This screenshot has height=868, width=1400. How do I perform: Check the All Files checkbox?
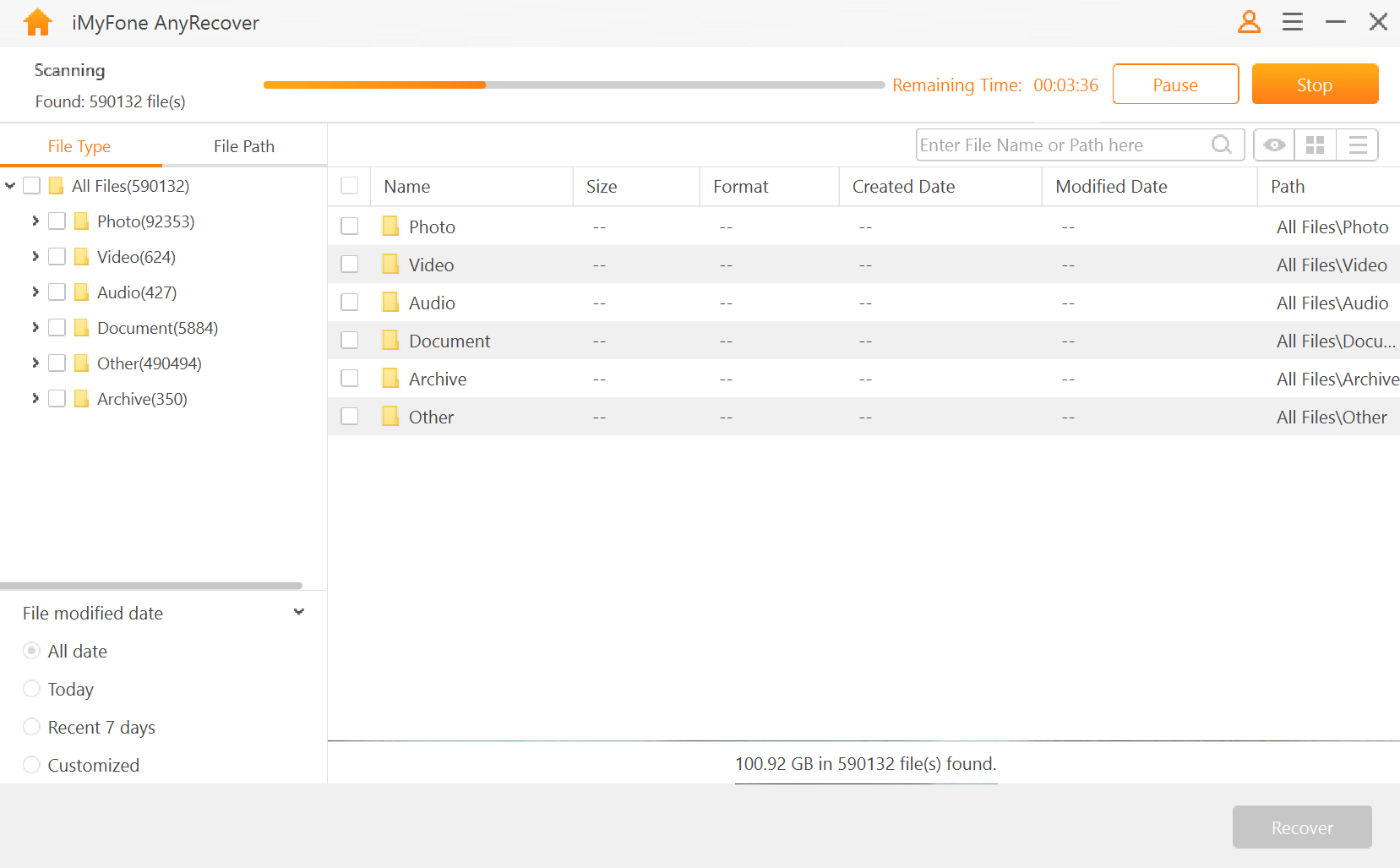pos(30,185)
